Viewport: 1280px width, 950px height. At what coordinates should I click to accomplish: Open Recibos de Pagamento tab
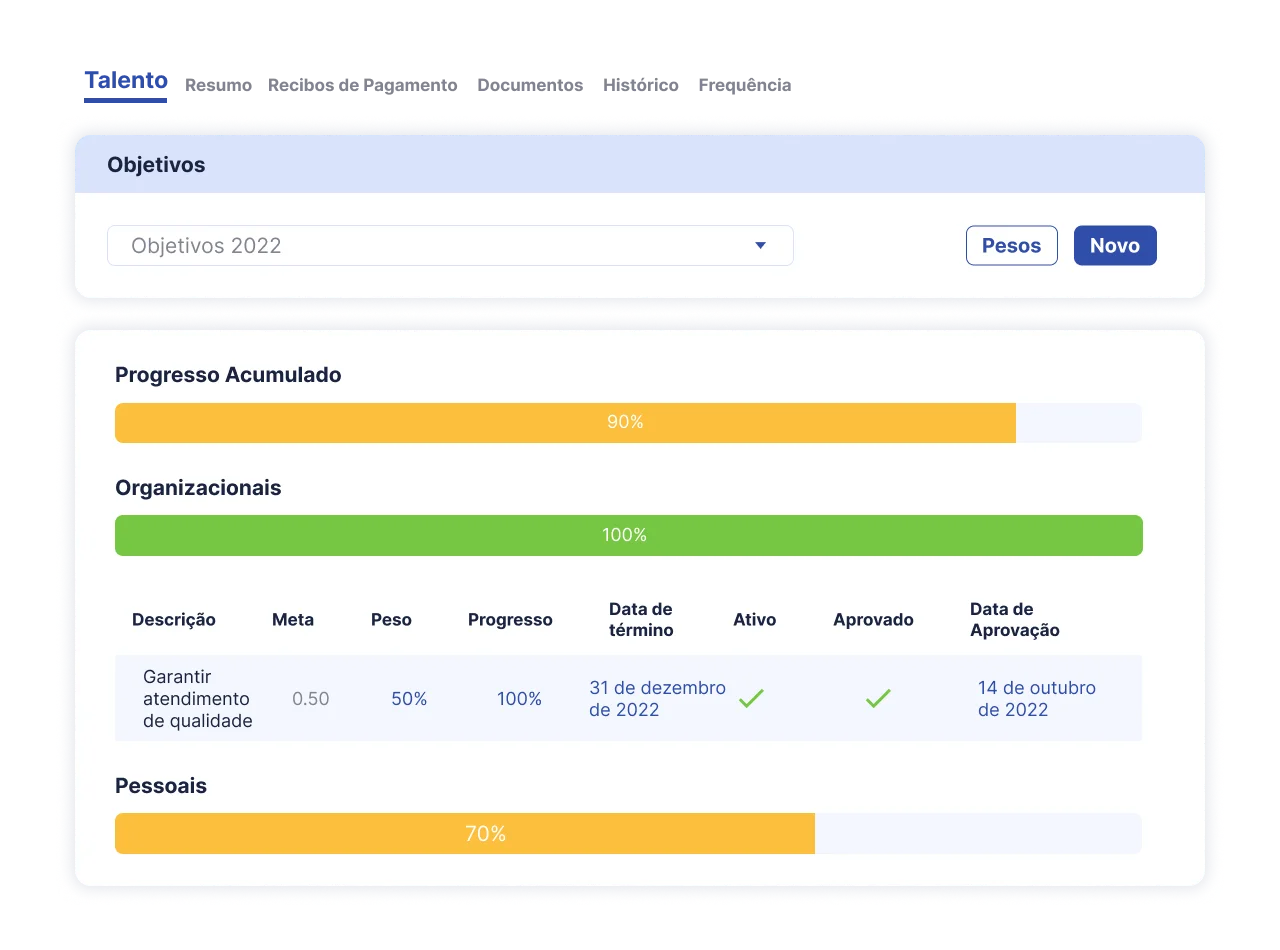363,85
